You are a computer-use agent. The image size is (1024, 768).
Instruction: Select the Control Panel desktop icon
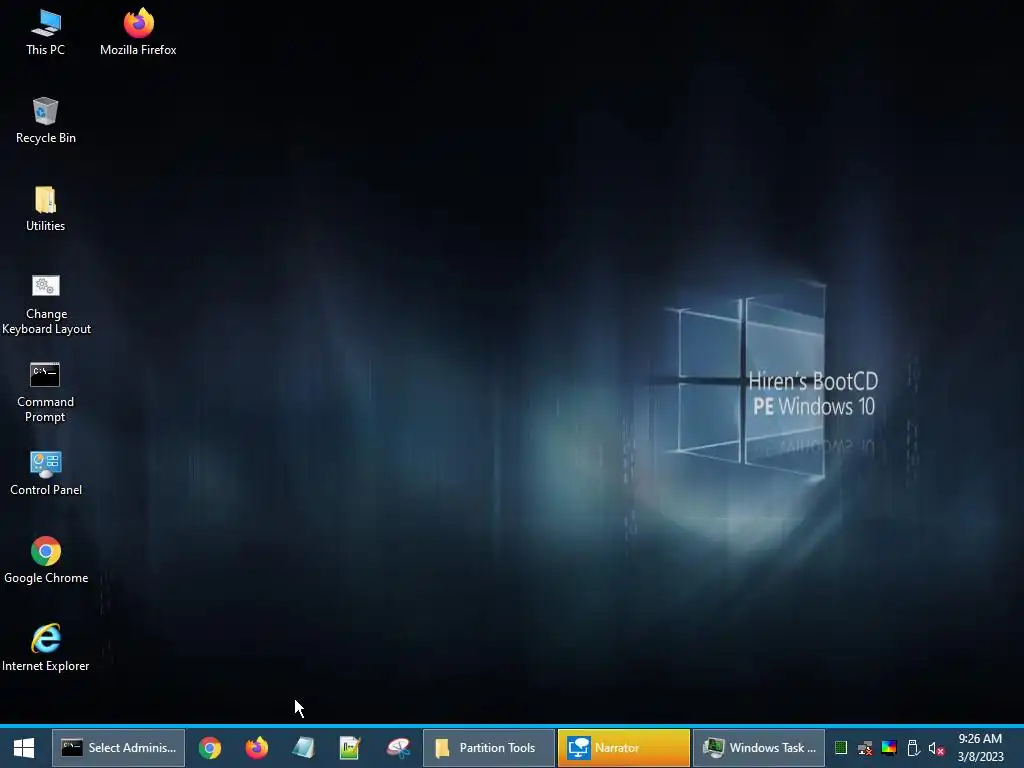point(46,473)
